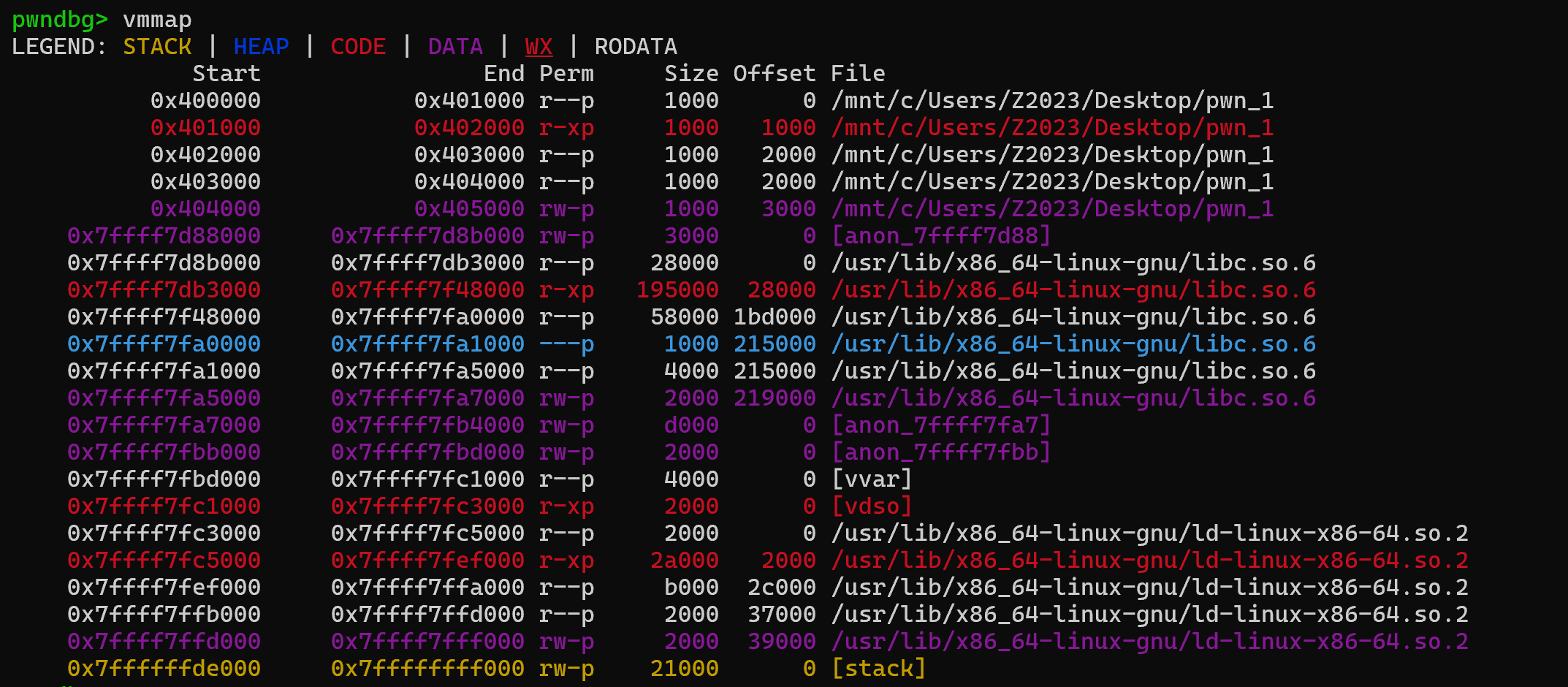Select stack start address 0x7ffffffde000
Screen dimensions: 1568x687
pyautogui.click(x=164, y=669)
